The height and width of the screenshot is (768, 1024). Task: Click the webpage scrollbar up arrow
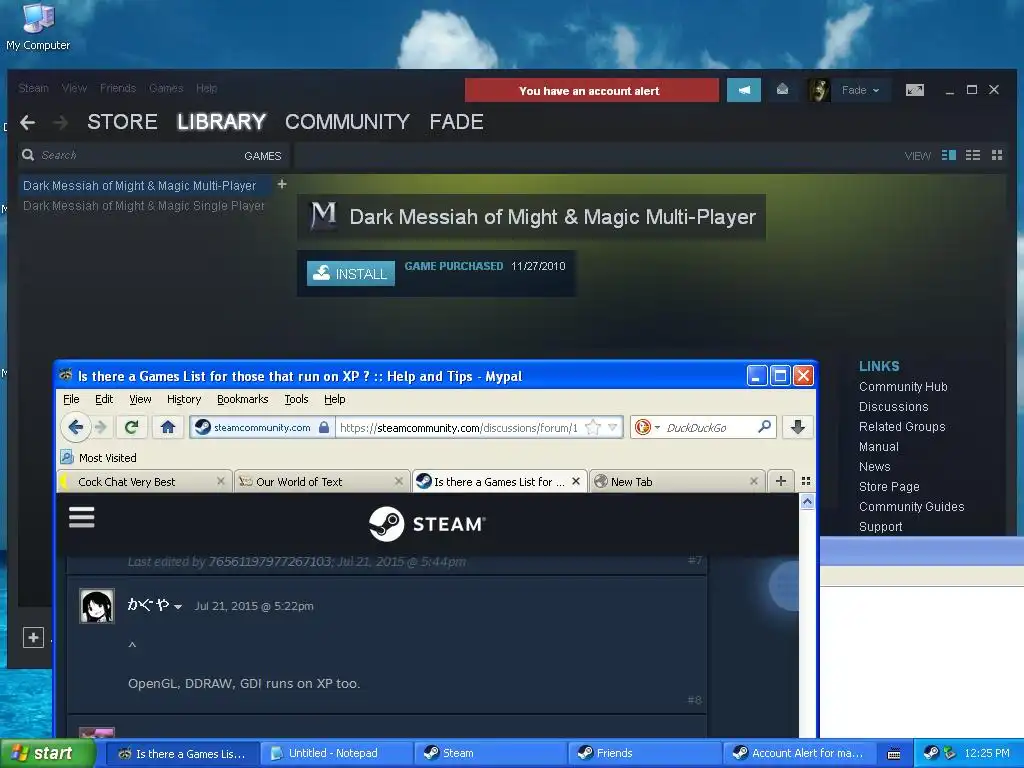pyautogui.click(x=807, y=502)
